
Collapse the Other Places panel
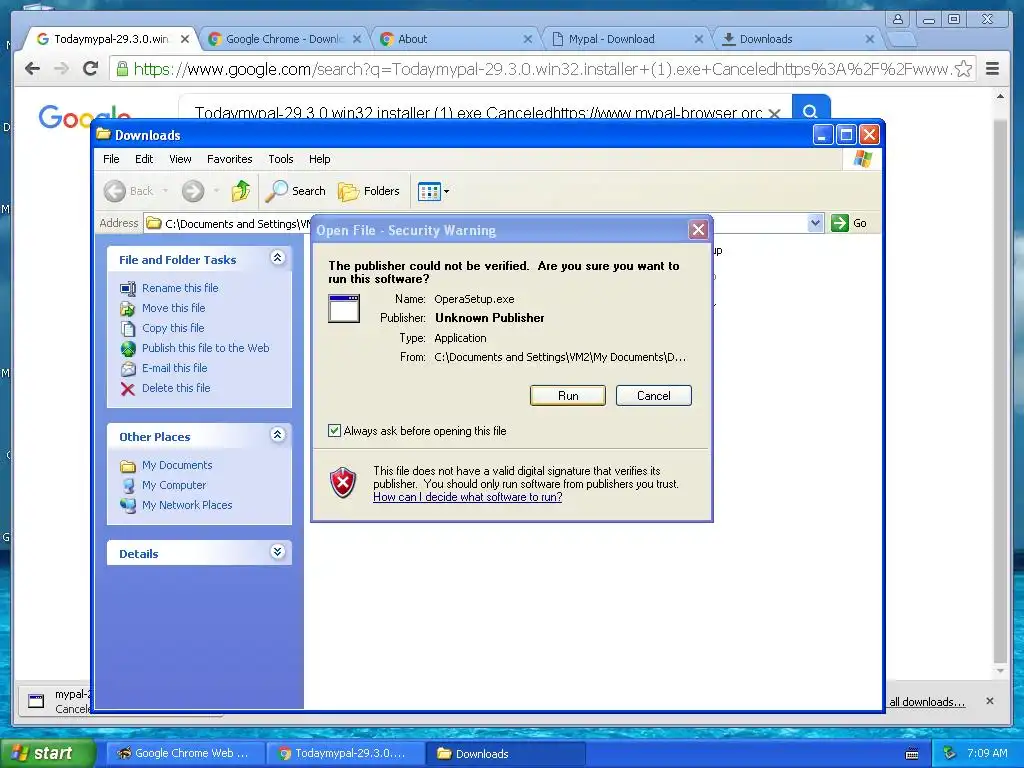click(x=278, y=435)
